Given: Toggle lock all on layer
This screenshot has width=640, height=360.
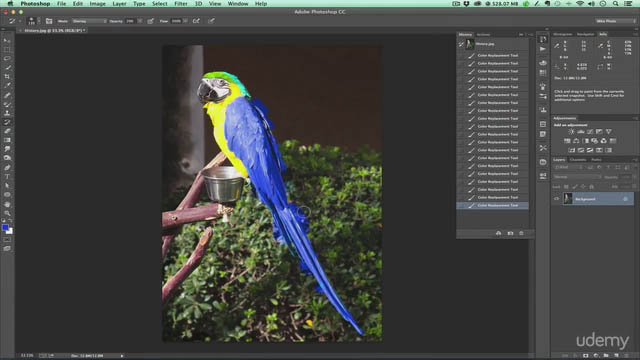Looking at the screenshot, I should coord(591,187).
